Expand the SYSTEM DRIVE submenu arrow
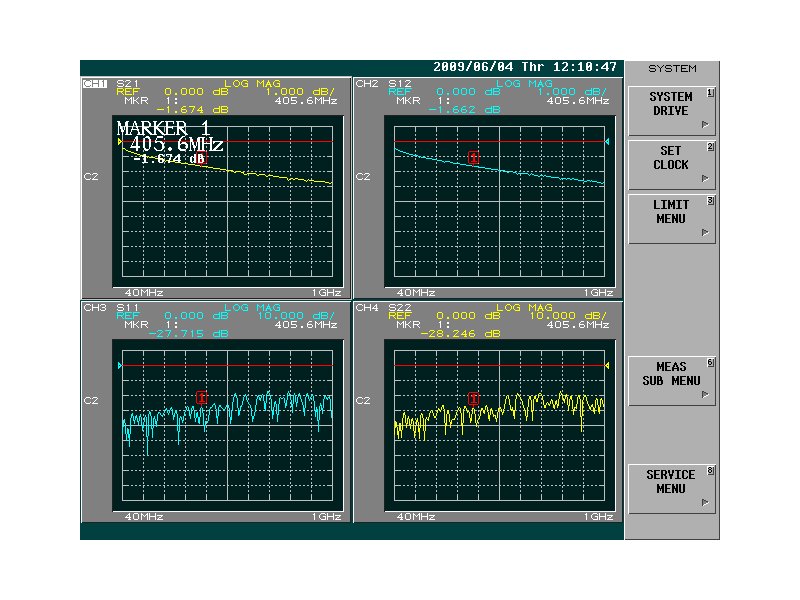 705,125
